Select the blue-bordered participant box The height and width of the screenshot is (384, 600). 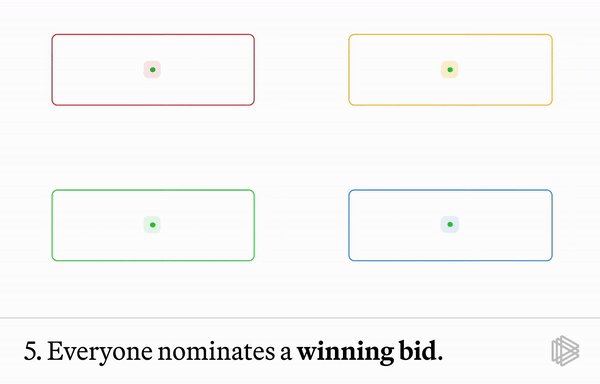click(x=450, y=225)
